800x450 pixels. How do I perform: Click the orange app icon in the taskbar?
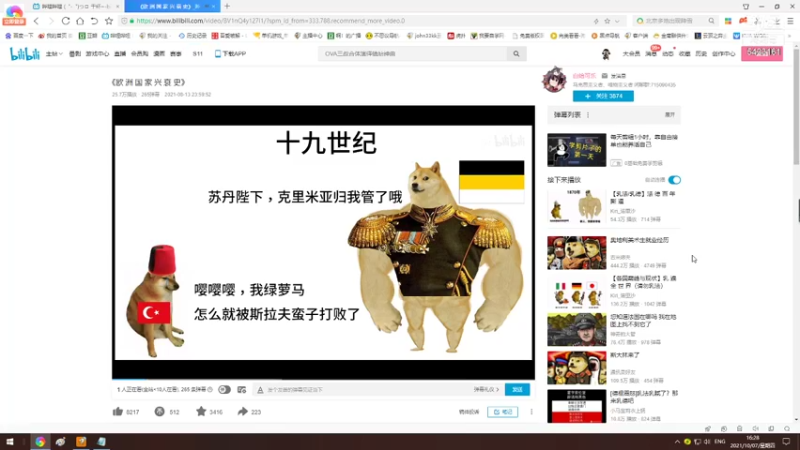tap(81, 441)
